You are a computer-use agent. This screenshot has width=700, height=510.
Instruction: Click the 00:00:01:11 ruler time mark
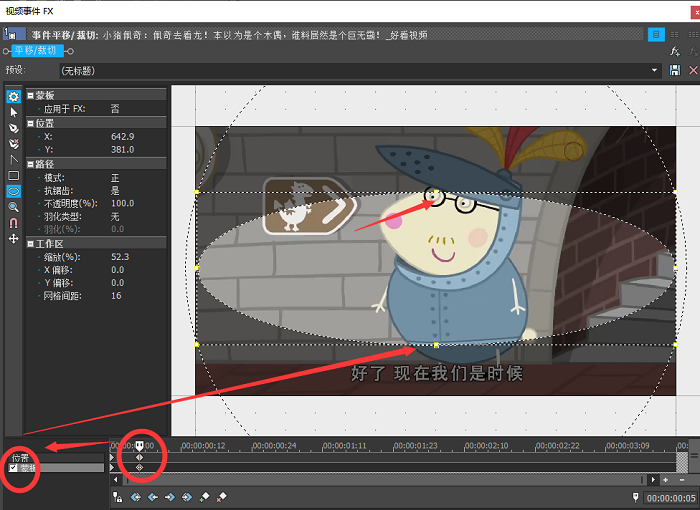point(344,446)
